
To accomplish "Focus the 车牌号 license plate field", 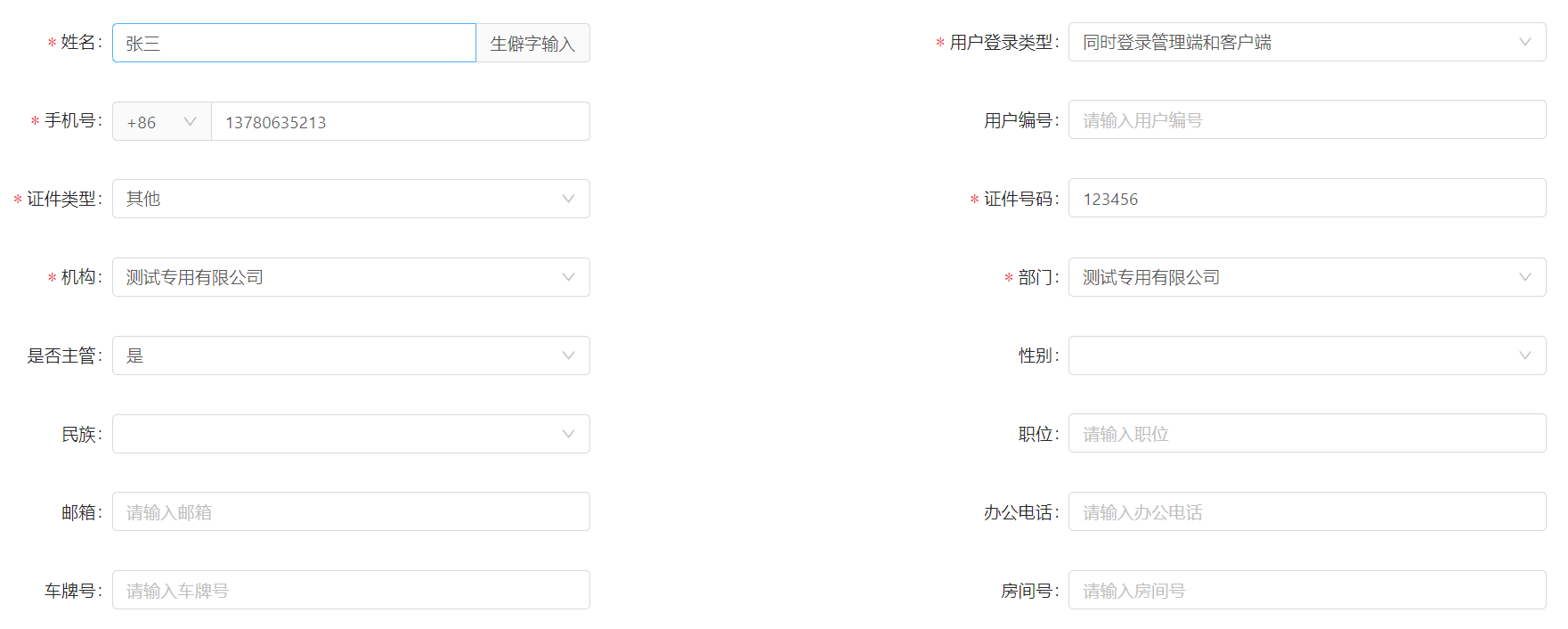I will pyautogui.click(x=351, y=591).
